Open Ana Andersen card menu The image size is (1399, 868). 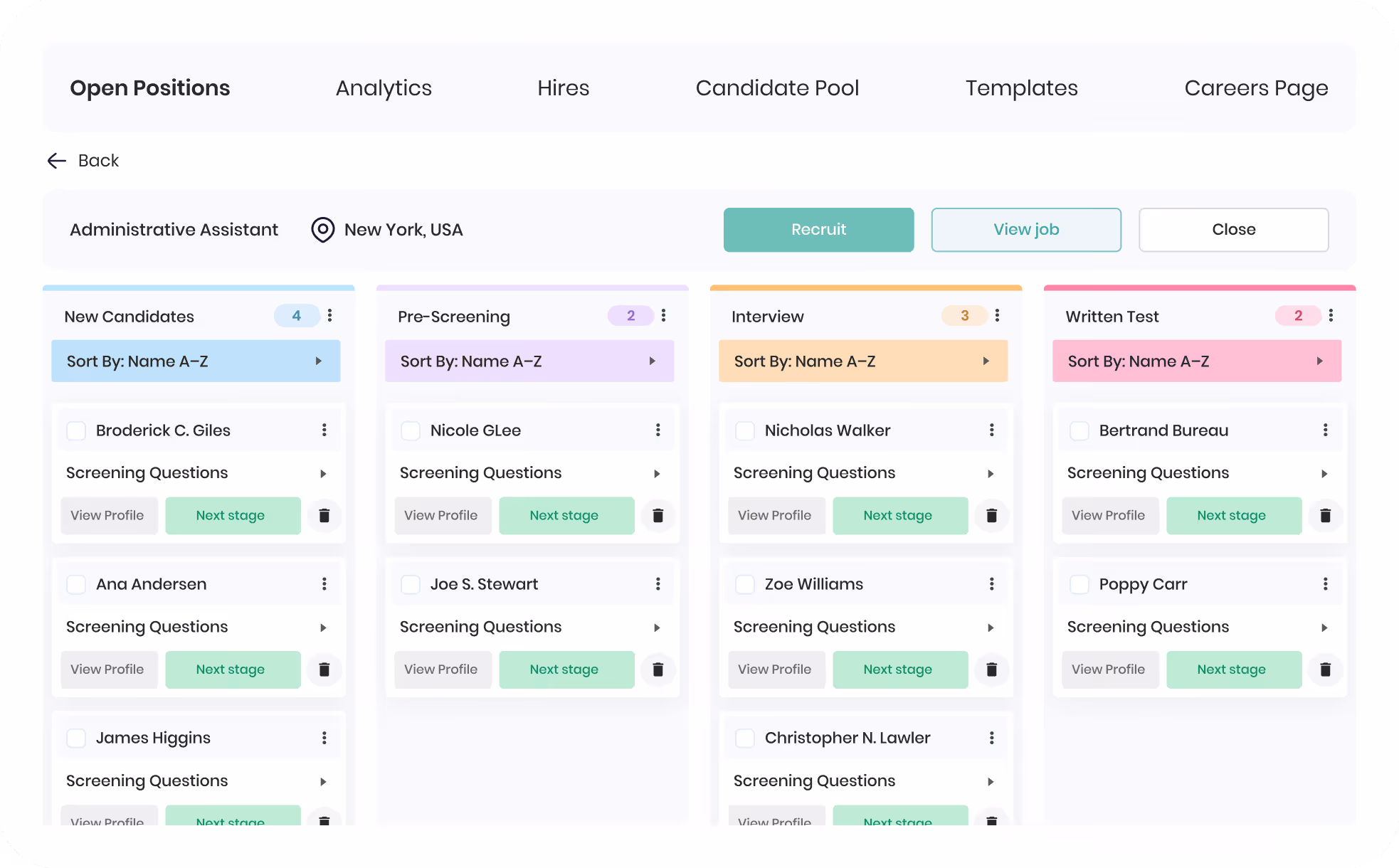[x=324, y=584]
